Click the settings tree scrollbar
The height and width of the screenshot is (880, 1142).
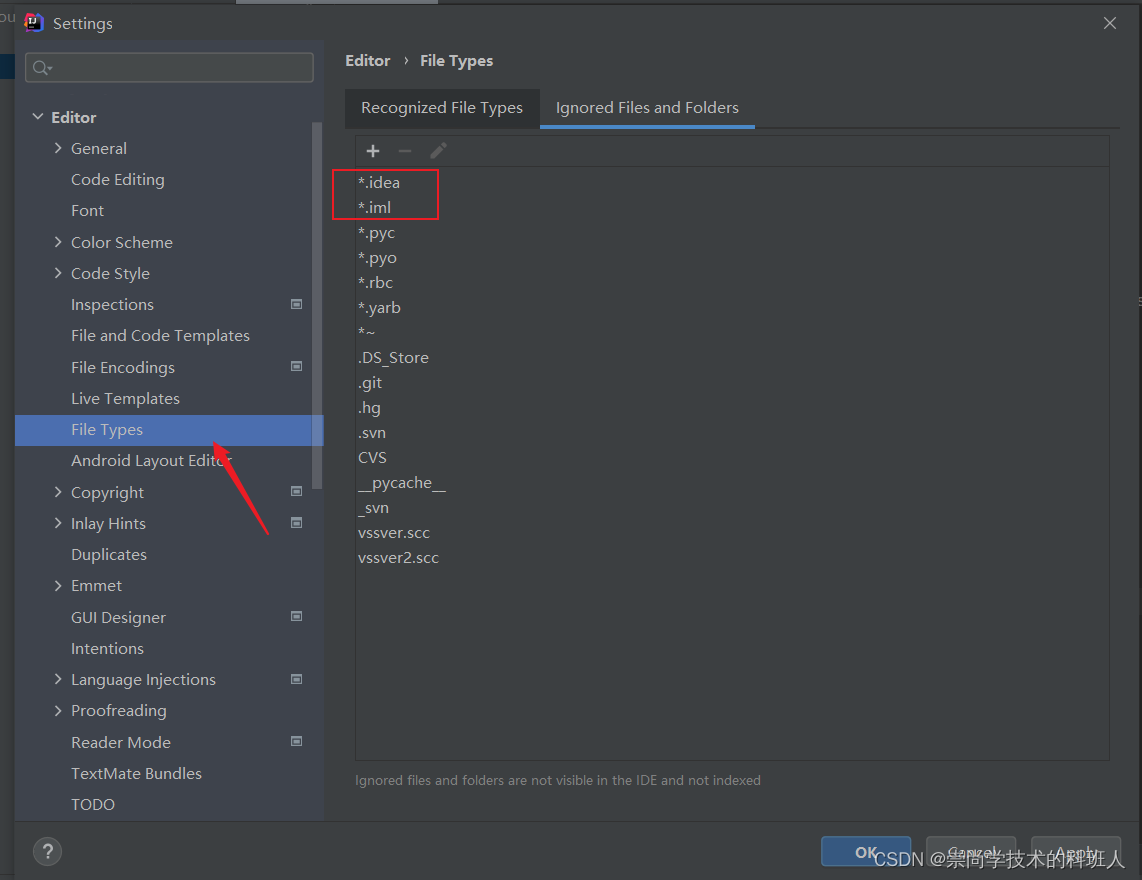[317, 306]
